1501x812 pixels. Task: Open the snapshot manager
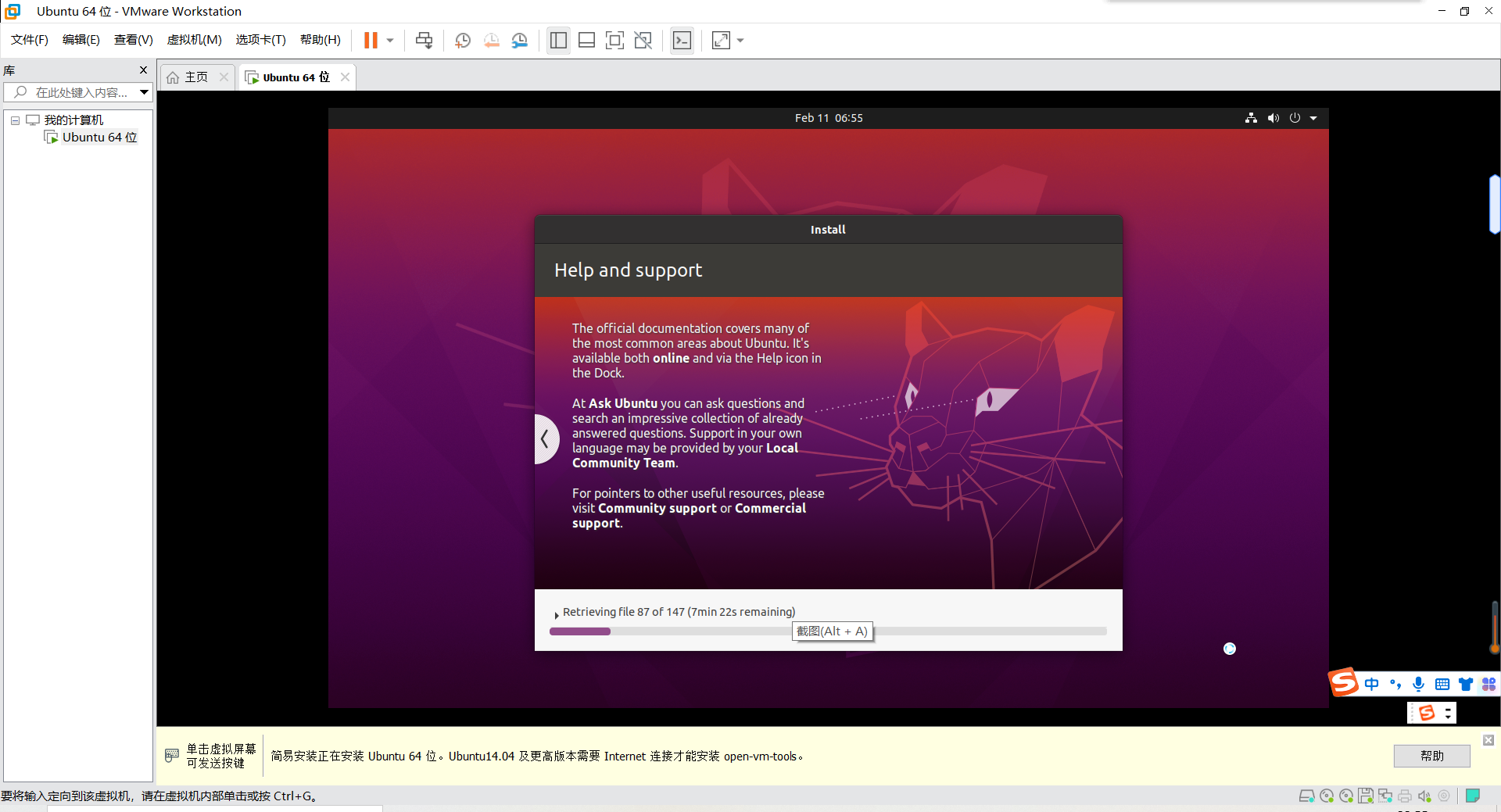520,40
